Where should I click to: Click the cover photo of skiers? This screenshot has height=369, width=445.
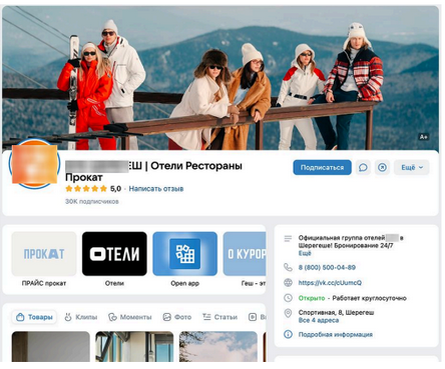point(220,78)
